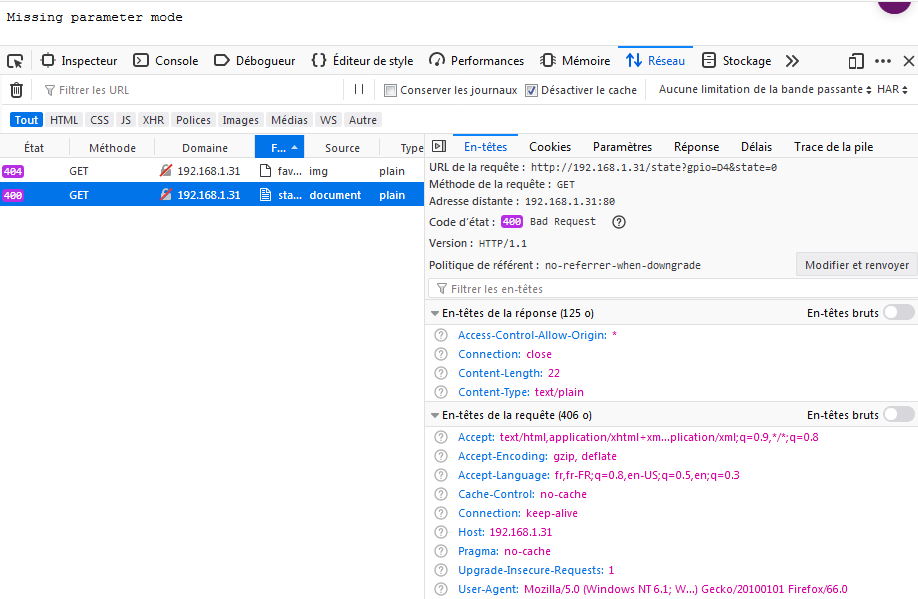The height and width of the screenshot is (599, 918).
Task: Click the question mark beside Accept-Encoding
Action: (x=440, y=456)
